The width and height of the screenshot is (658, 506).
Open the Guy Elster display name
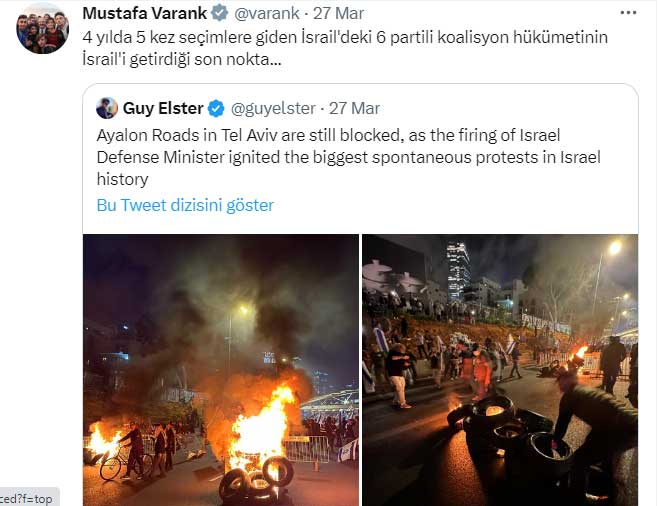point(163,108)
